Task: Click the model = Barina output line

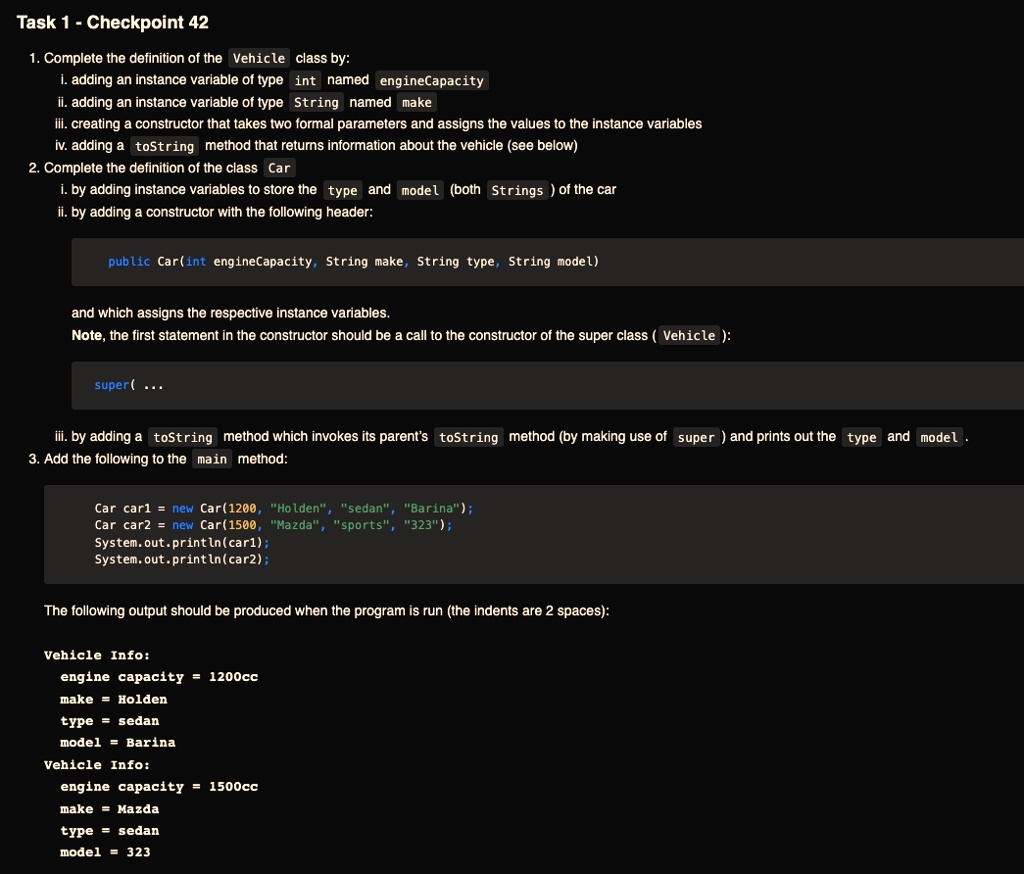Action: [x=118, y=743]
